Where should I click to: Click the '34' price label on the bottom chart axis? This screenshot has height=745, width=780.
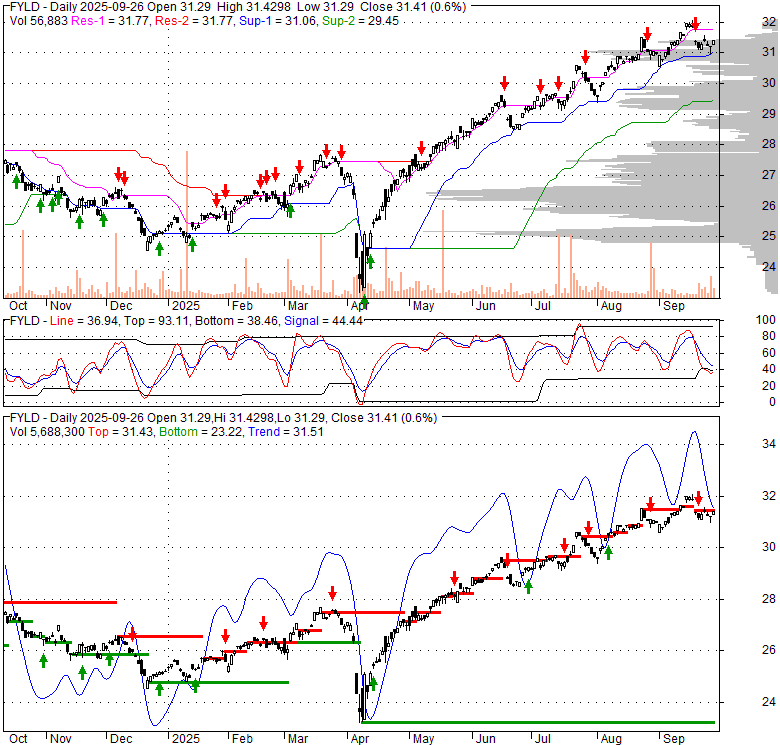point(769,443)
